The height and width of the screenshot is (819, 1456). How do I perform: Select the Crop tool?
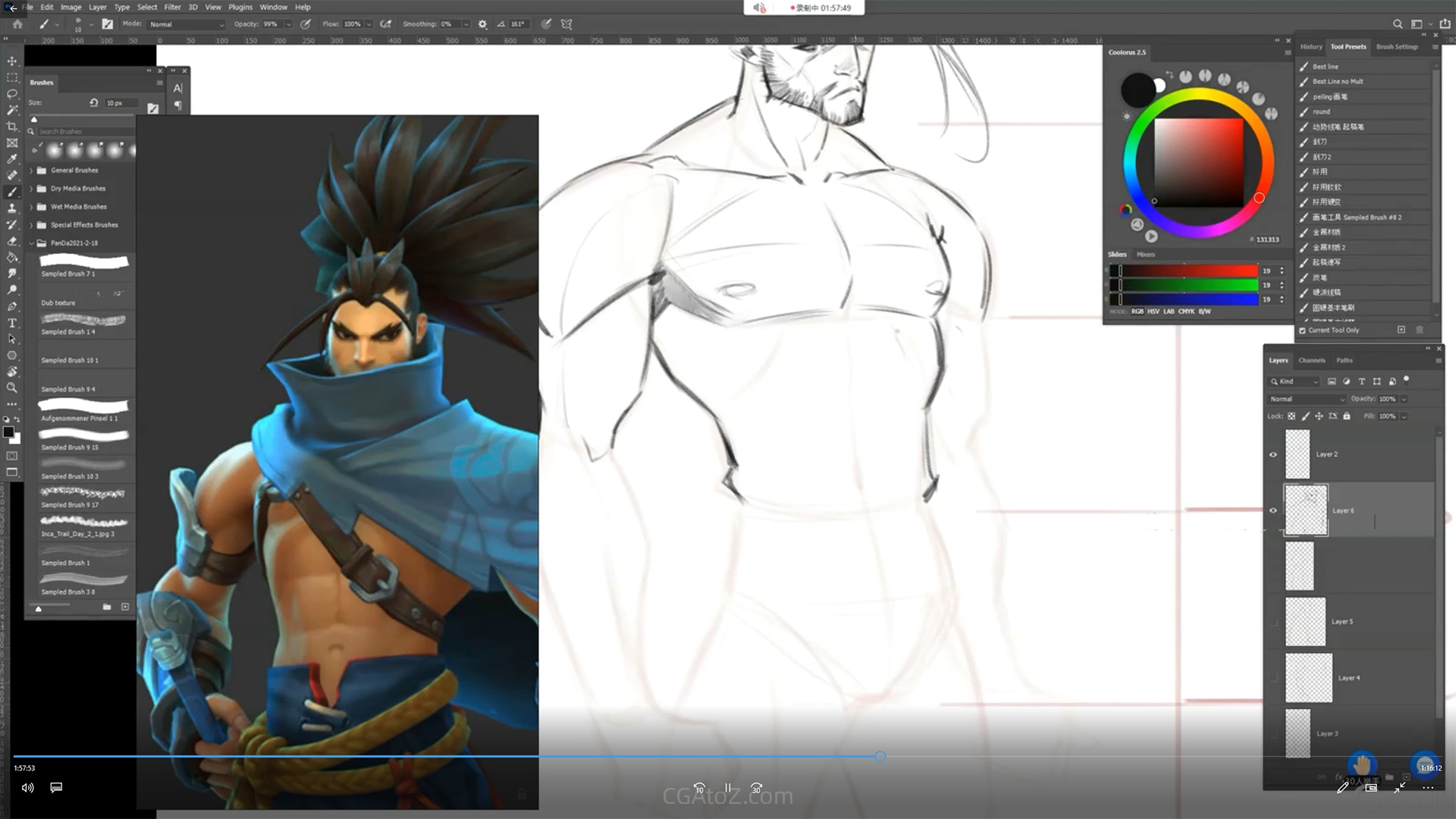(x=12, y=127)
